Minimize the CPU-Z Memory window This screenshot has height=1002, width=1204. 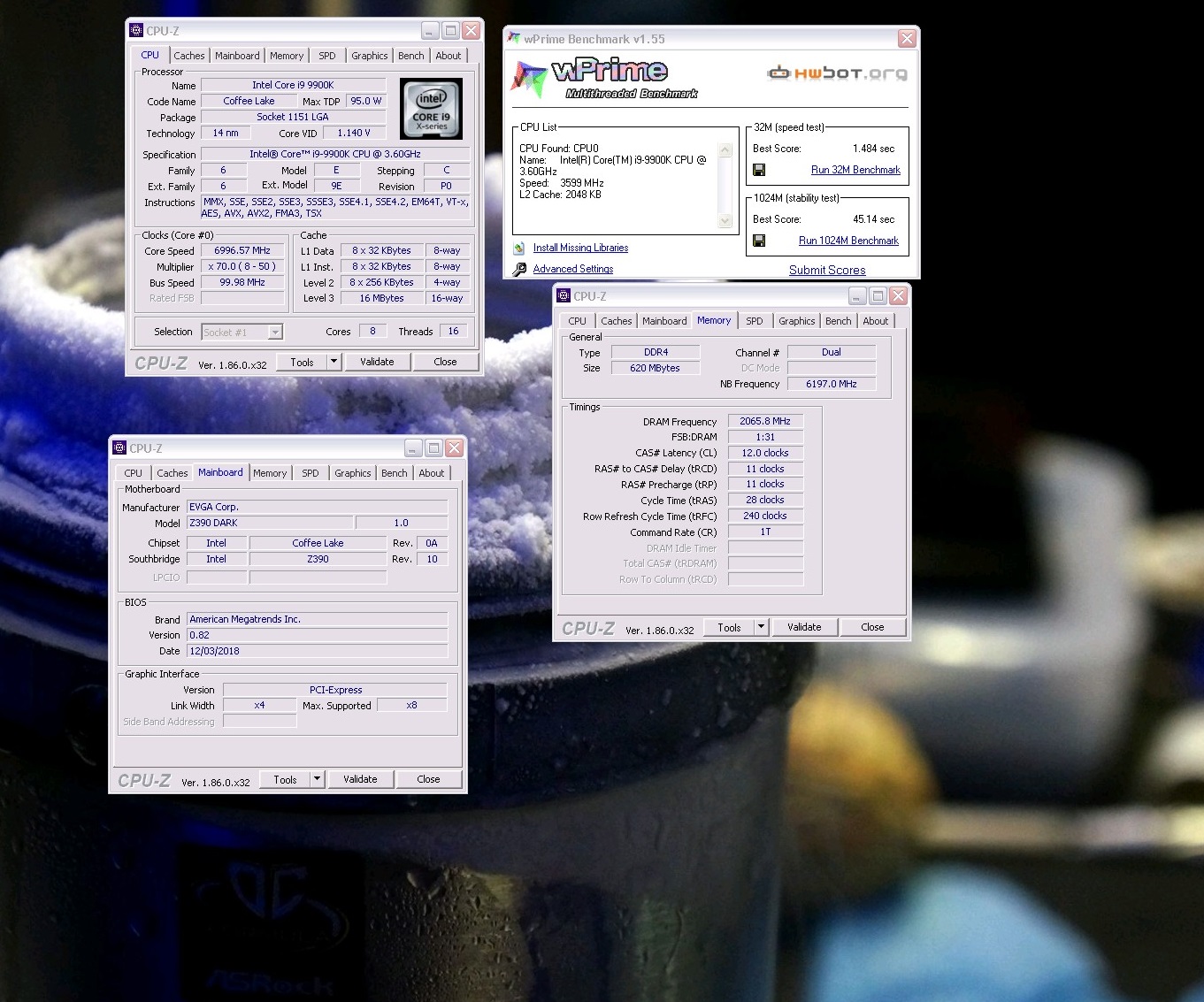click(x=857, y=295)
